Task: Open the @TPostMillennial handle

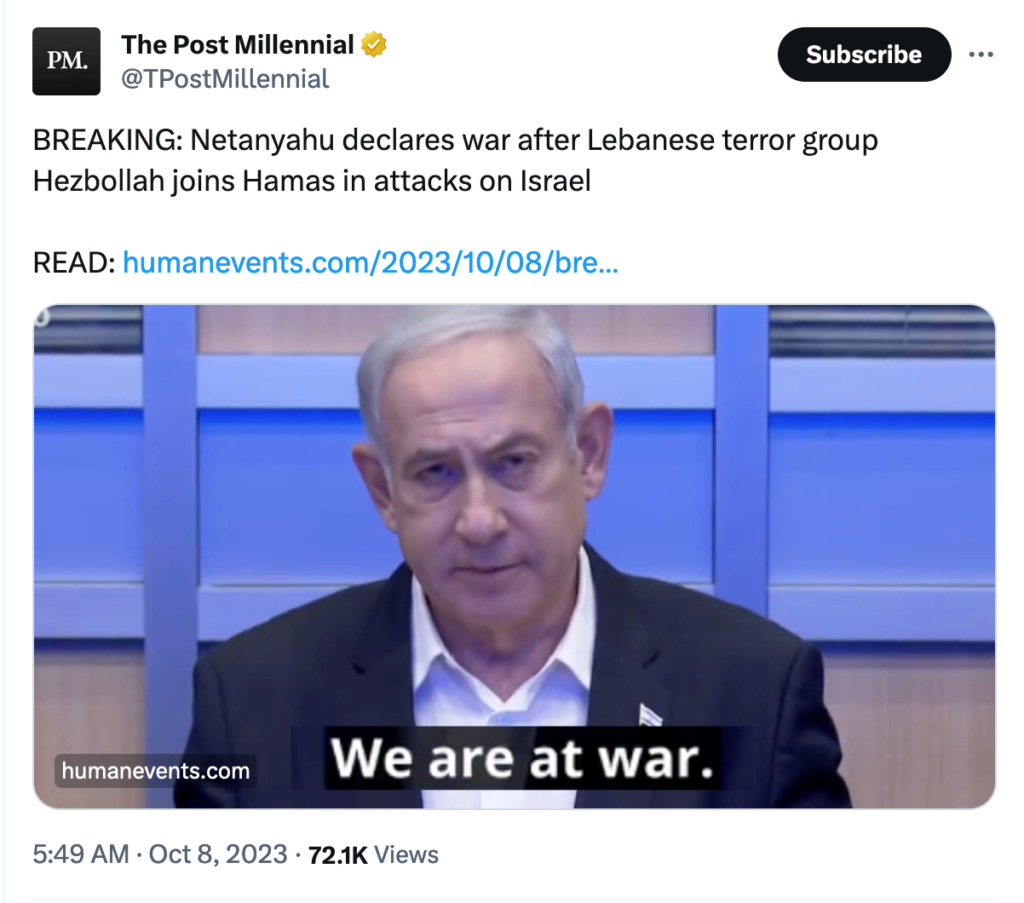Action: (225, 79)
